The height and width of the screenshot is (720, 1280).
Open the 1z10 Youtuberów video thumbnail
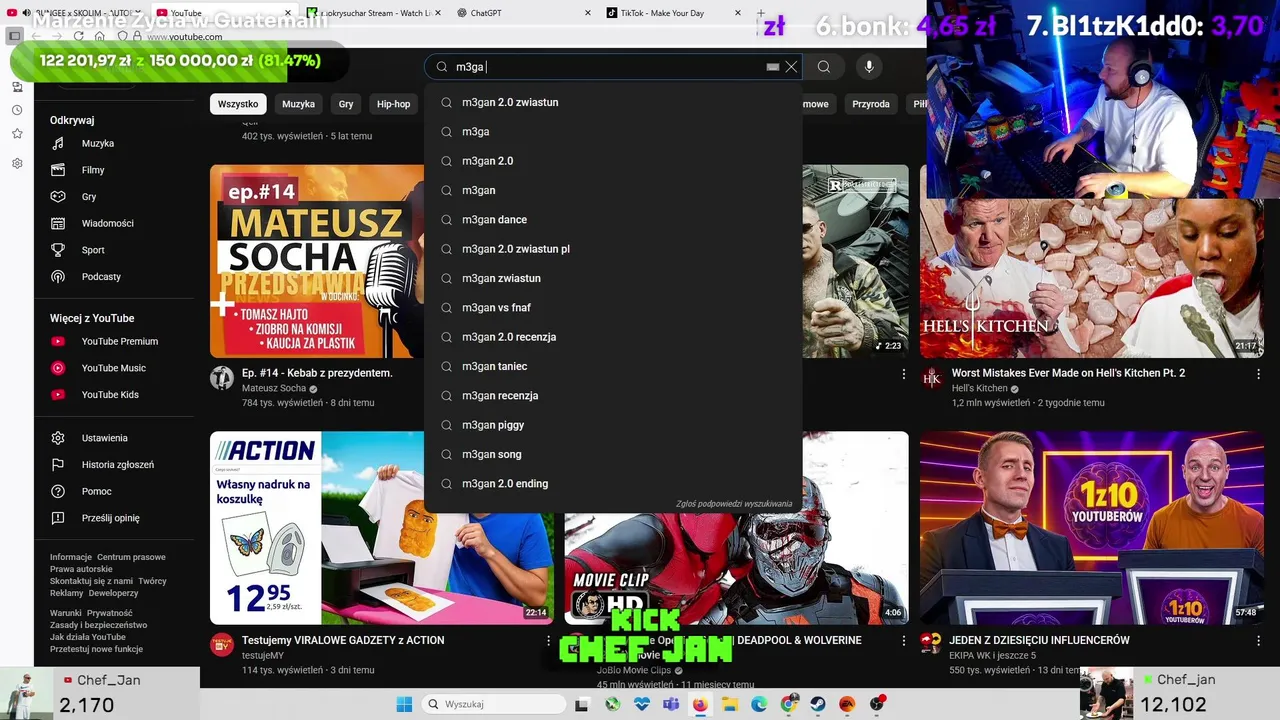click(x=1091, y=528)
